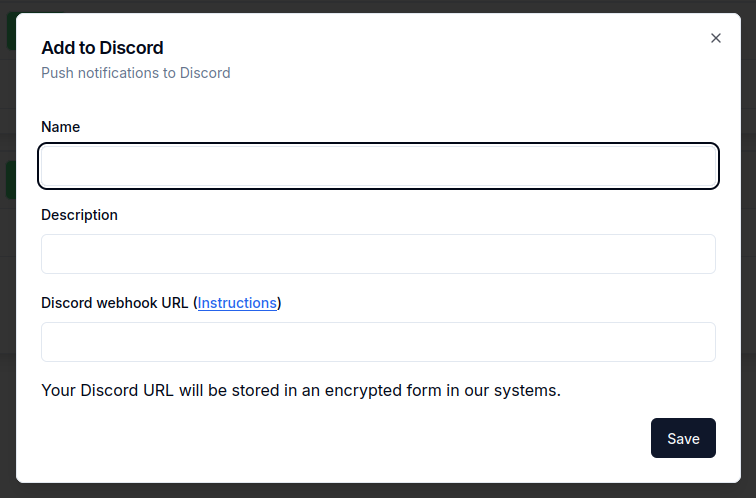Click the lower green element at left edge

pyautogui.click(x=9, y=180)
